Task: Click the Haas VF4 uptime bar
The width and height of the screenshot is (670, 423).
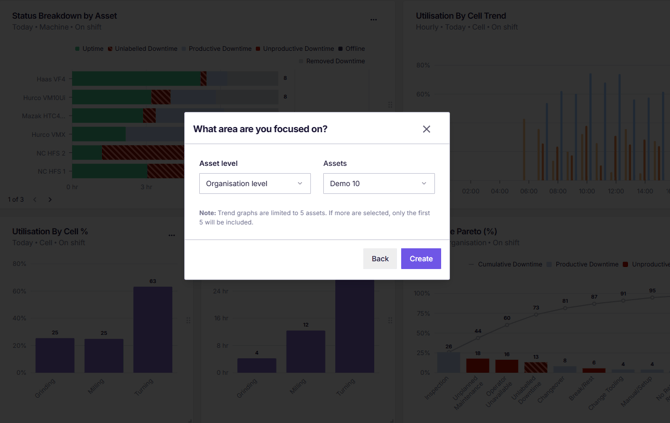Action: pos(136,79)
